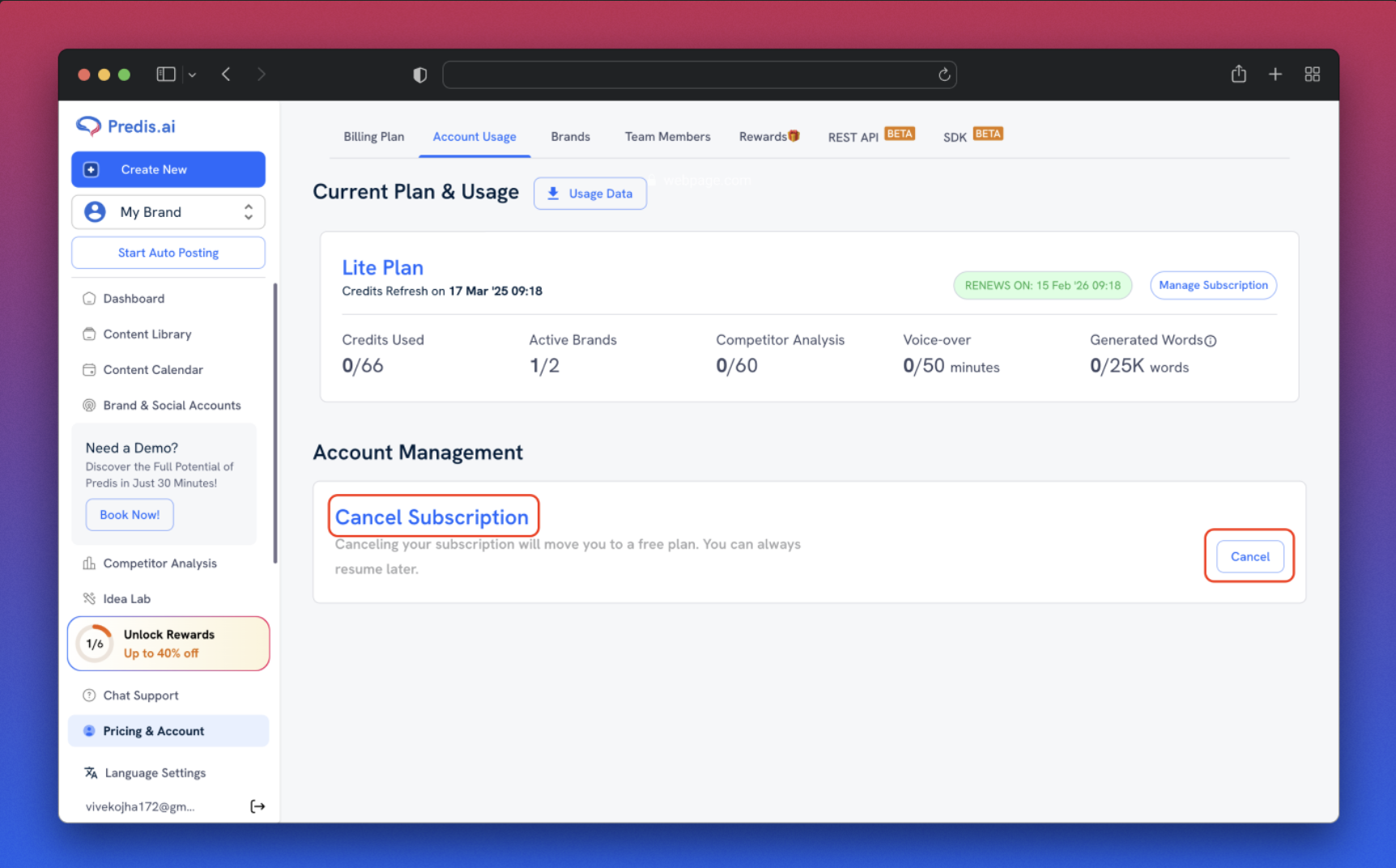Click the Content Calendar icon
The height and width of the screenshot is (868, 1396).
point(89,370)
